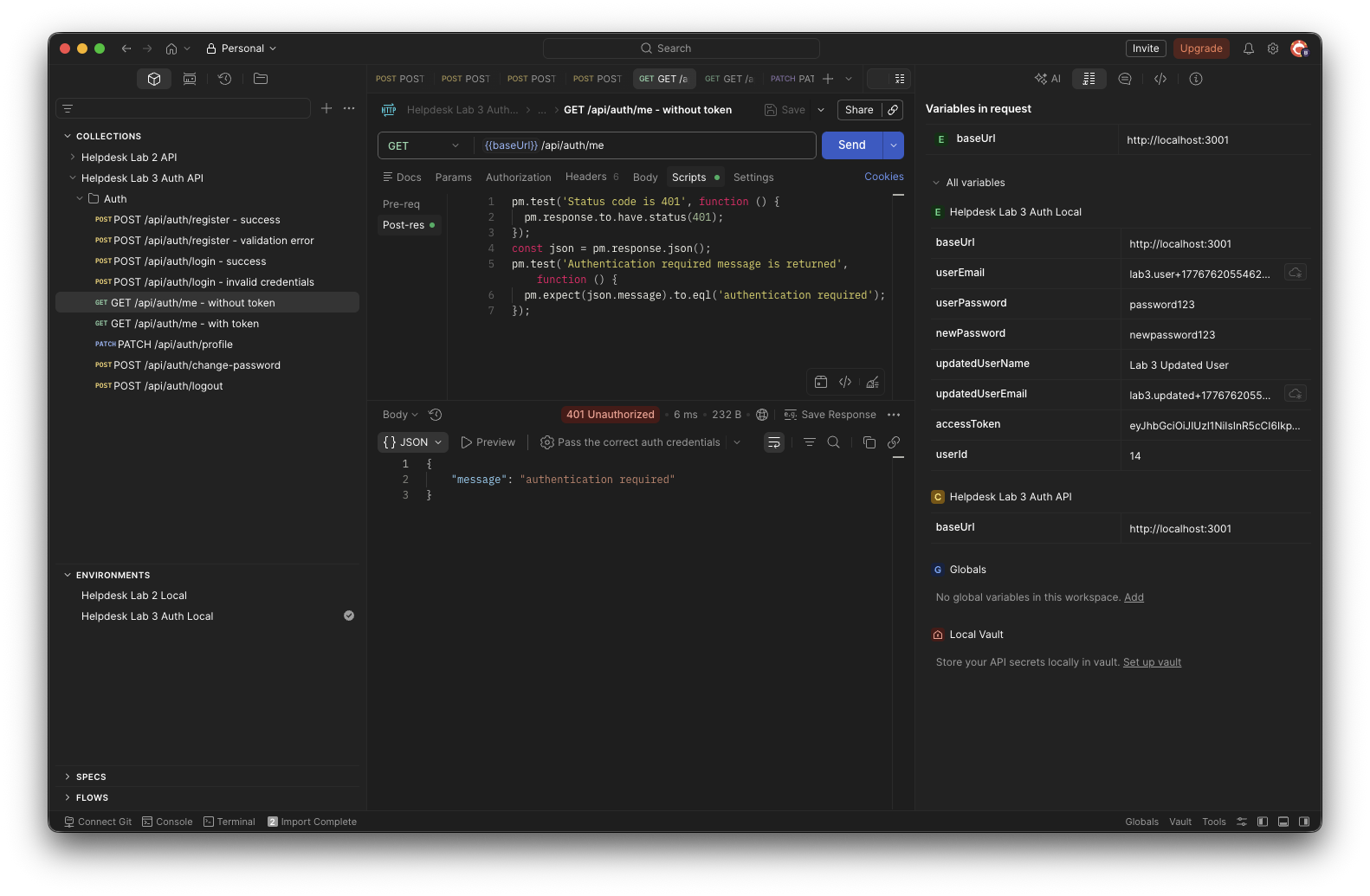This screenshot has height=896, width=1370.
Task: Collapse the All variables section
Action: (936, 183)
